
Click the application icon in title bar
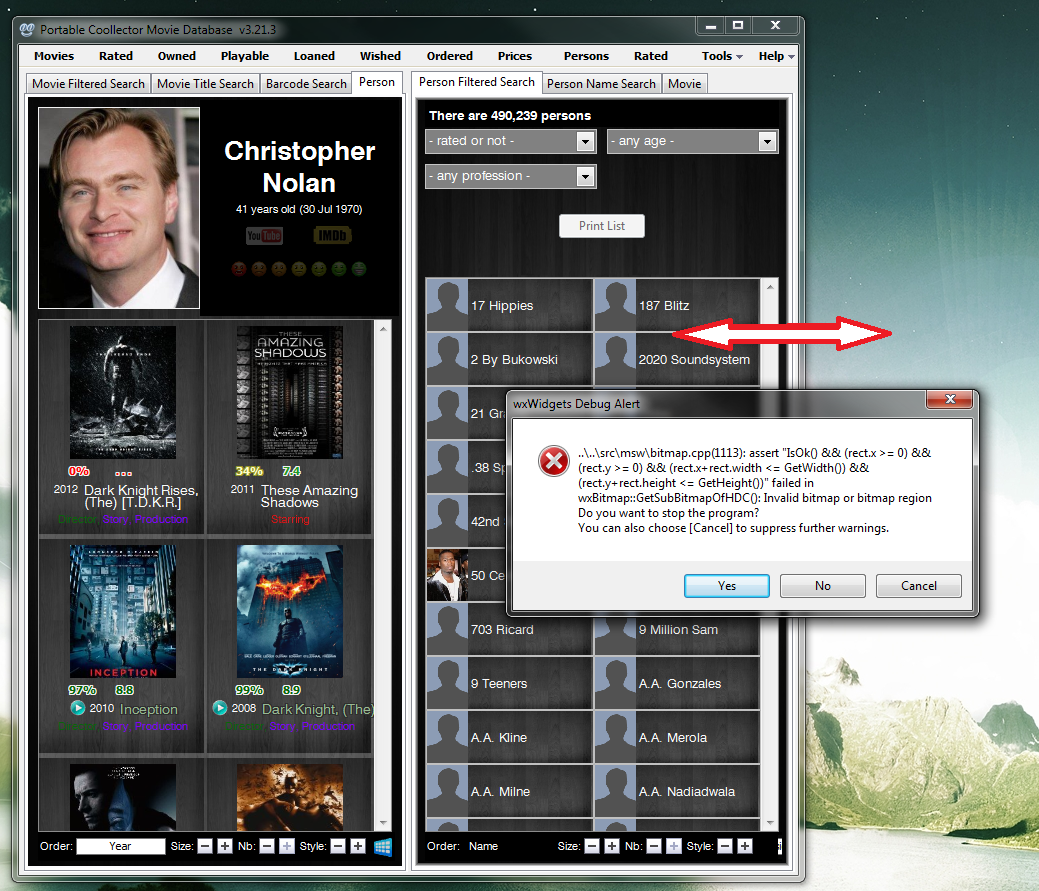pyautogui.click(x=27, y=29)
